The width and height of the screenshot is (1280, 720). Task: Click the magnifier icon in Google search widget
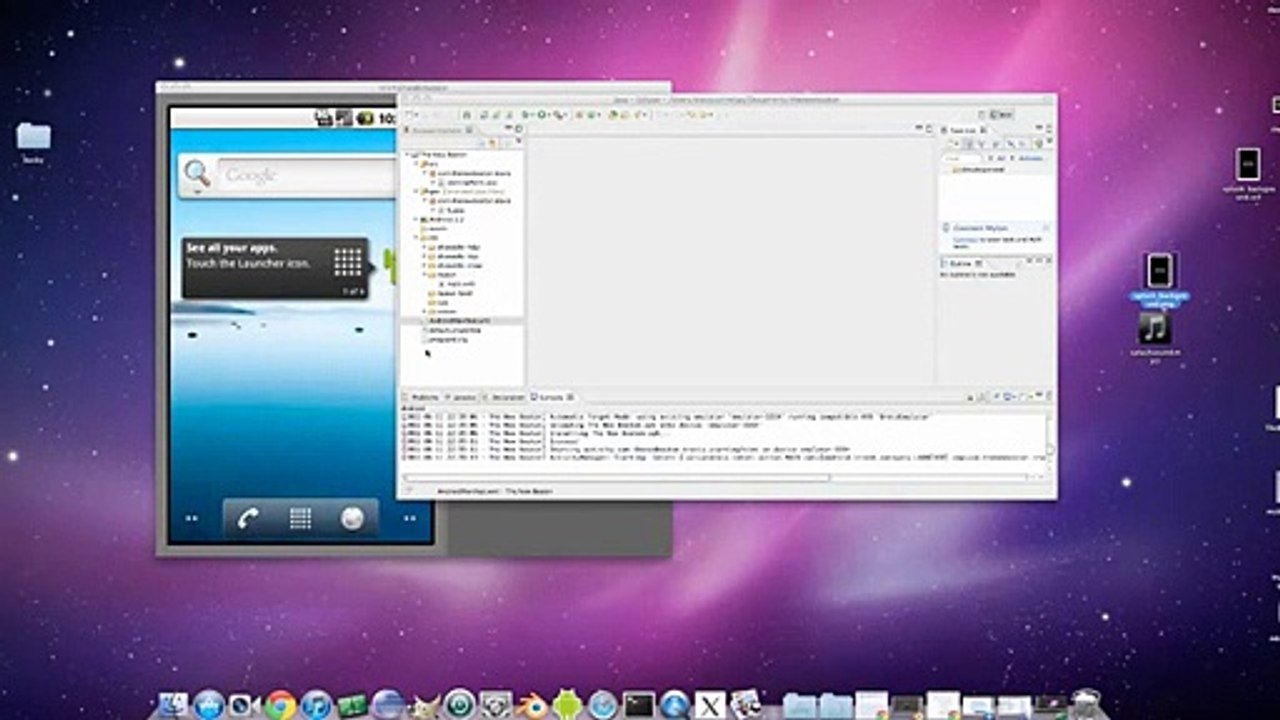point(197,174)
